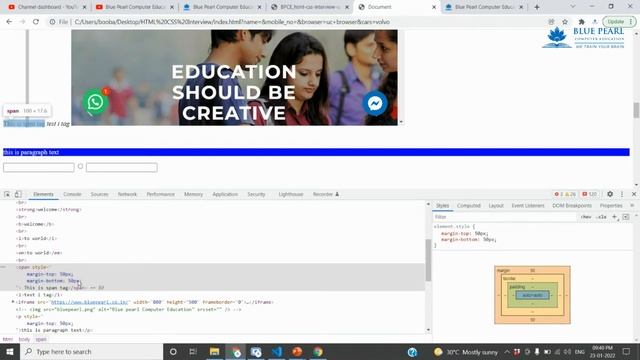Focus the Windows taskbar search box

(91, 351)
